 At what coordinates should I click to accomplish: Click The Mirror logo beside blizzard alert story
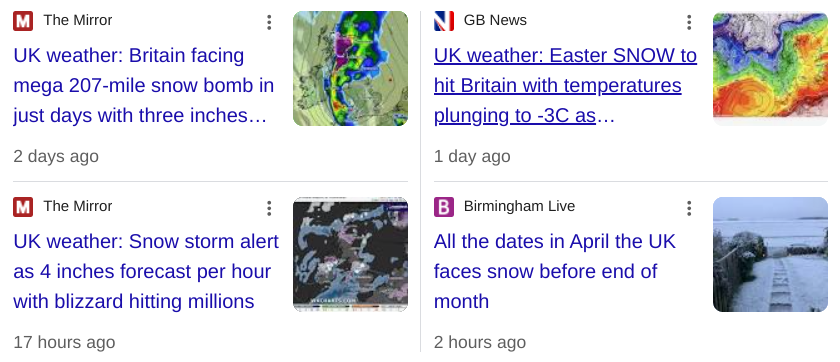tap(23, 207)
